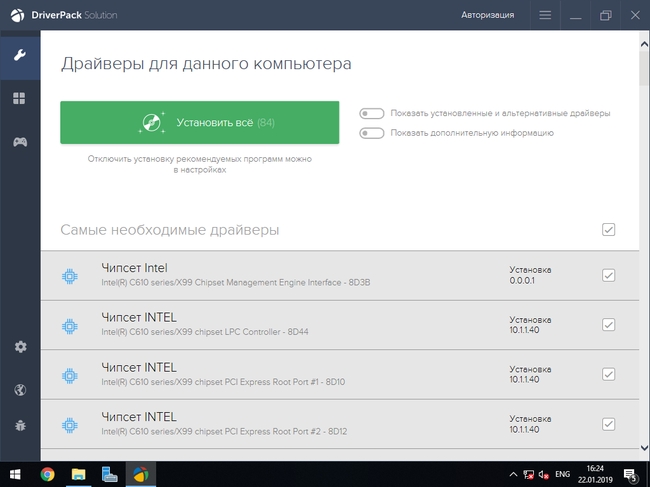
Task: Open taskbar clock 16:24
Action: click(595, 474)
